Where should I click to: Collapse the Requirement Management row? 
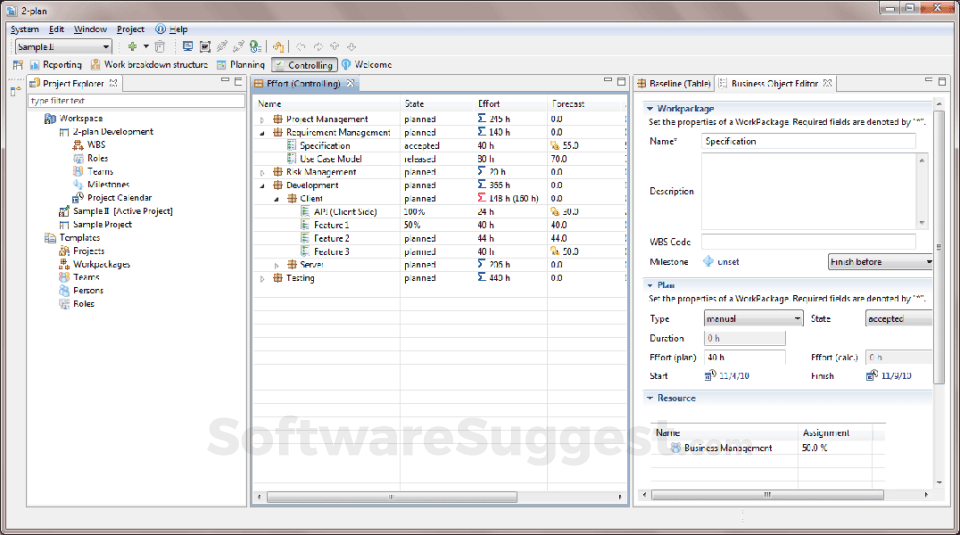point(262,133)
